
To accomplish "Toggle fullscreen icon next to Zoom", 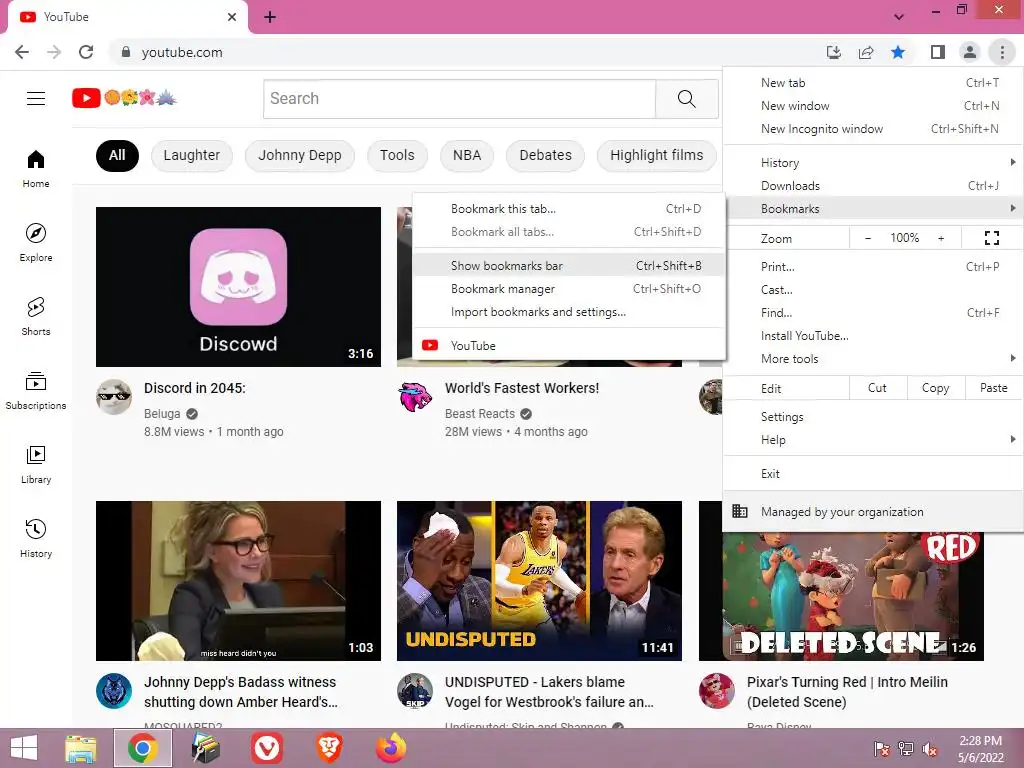I will pyautogui.click(x=991, y=238).
